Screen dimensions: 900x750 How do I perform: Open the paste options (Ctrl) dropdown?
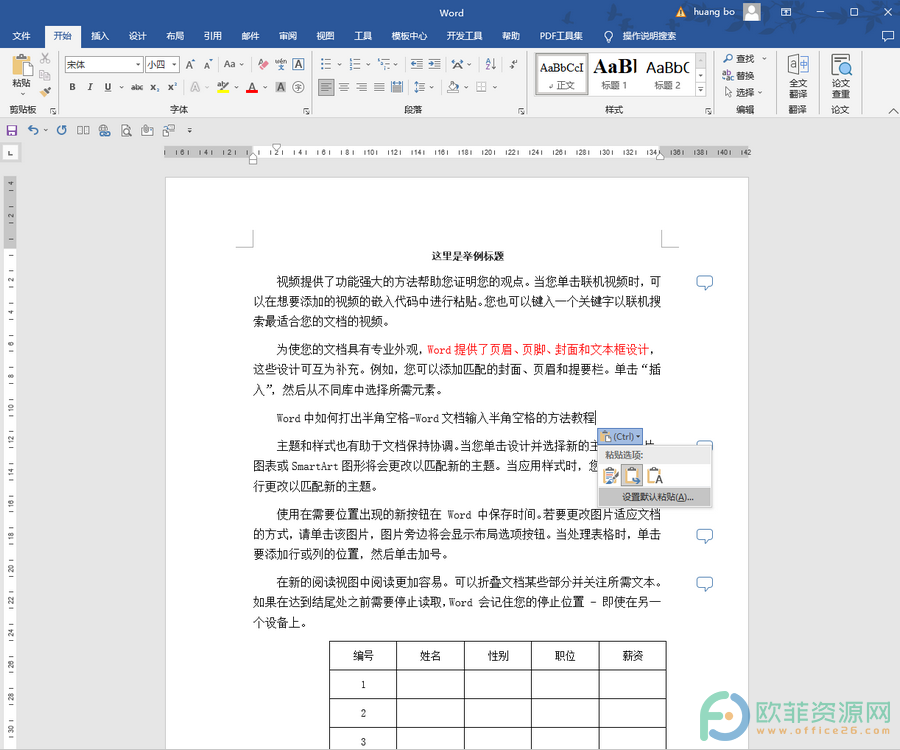coord(620,437)
